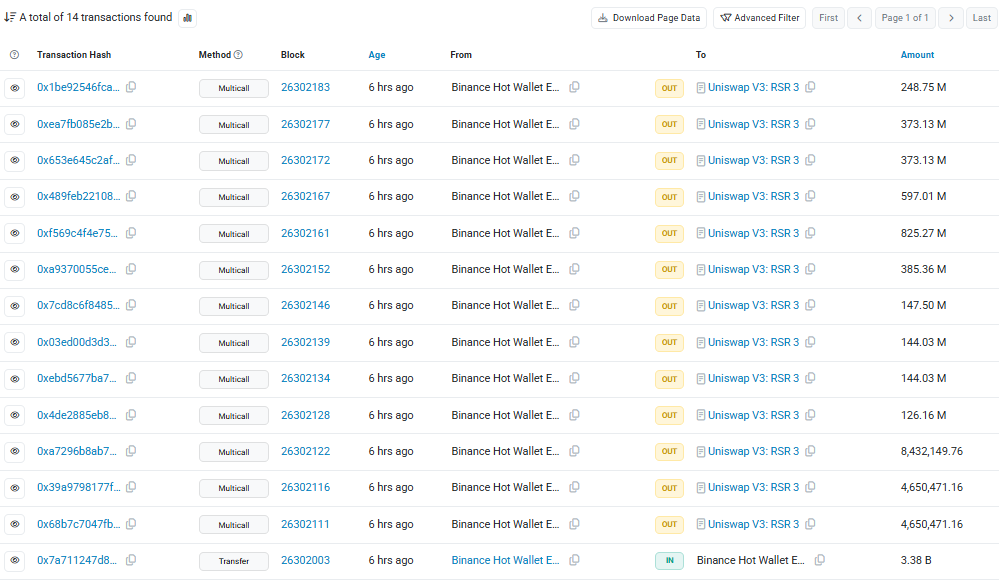Preview transaction 0x7cd8c6f8485 with eye icon
The image size is (999, 583).
(x=15, y=306)
